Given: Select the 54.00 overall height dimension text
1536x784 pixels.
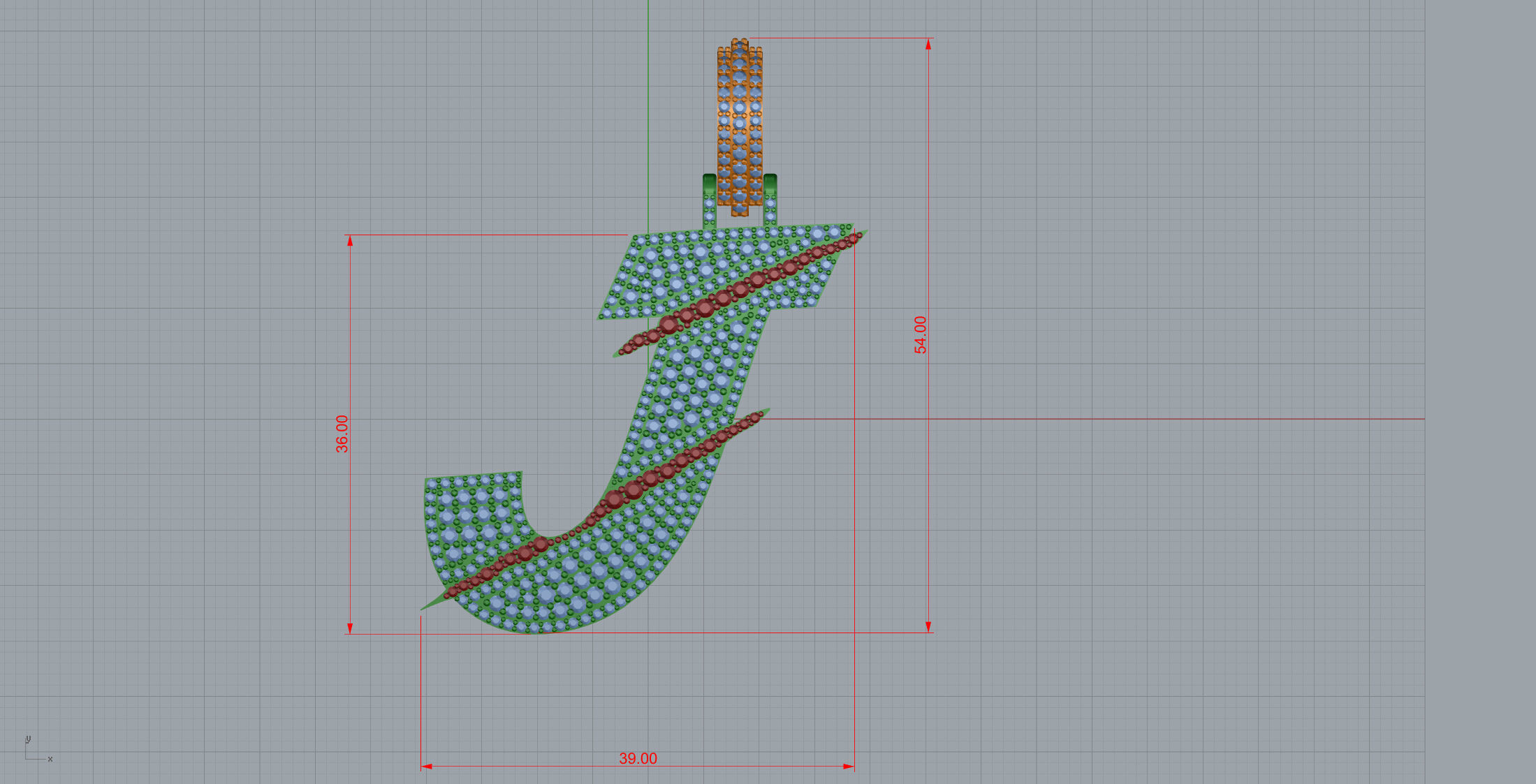Looking at the screenshot, I should [x=921, y=335].
